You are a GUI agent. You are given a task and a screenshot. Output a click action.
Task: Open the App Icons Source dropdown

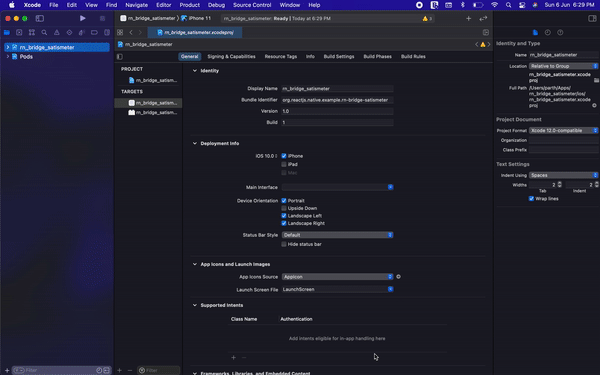[338, 277]
